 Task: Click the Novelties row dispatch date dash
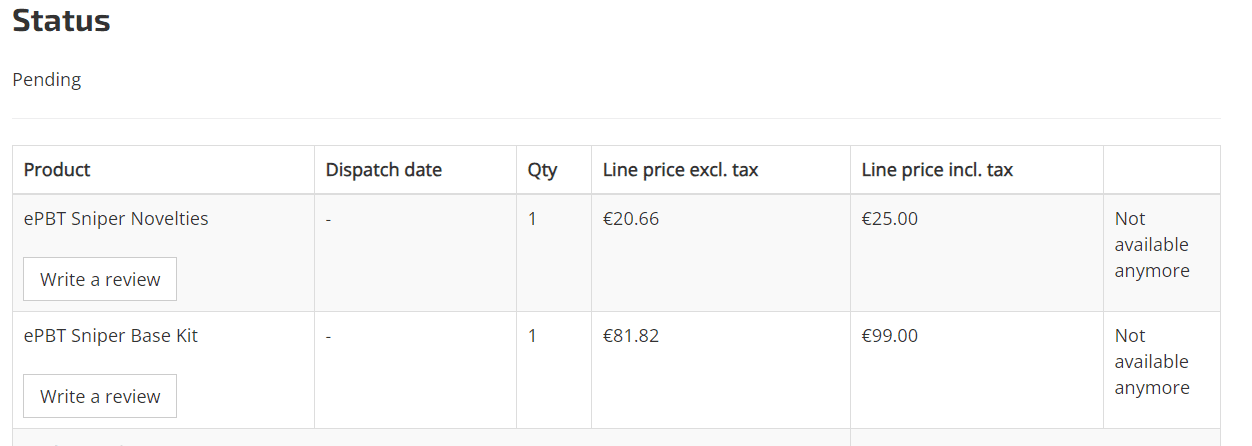point(329,219)
